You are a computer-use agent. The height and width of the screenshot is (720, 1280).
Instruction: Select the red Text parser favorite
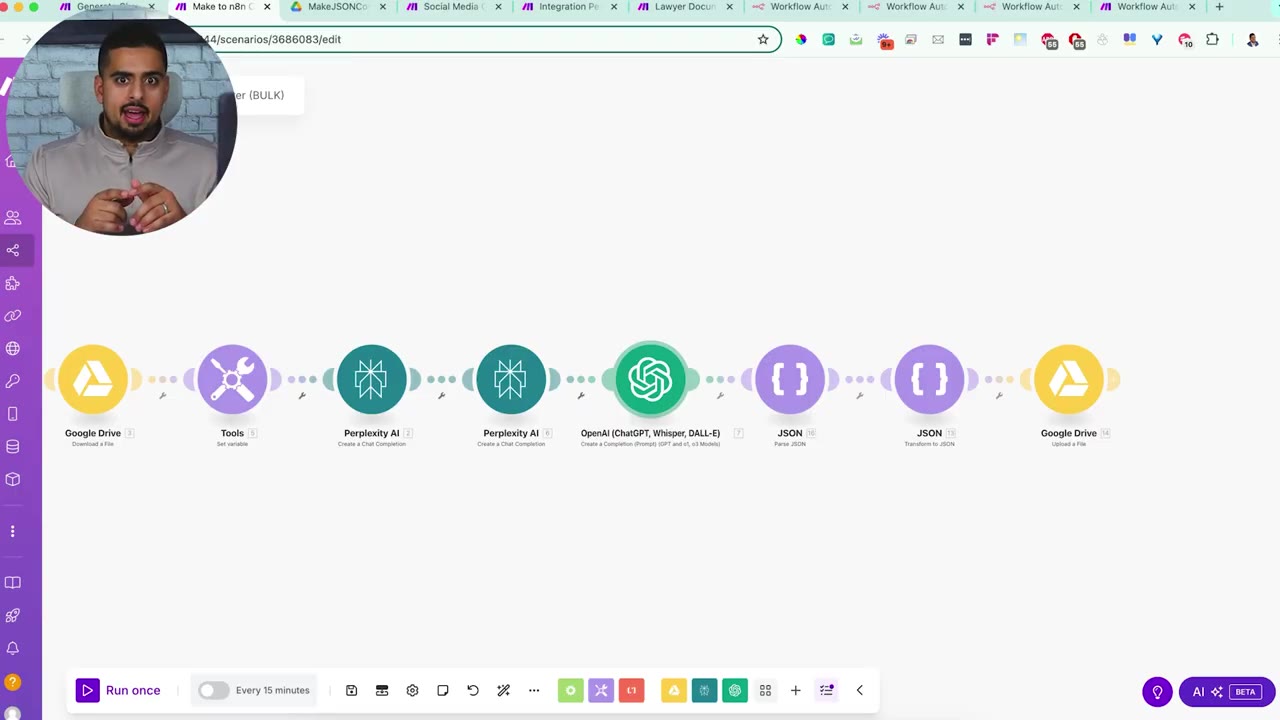coord(631,690)
